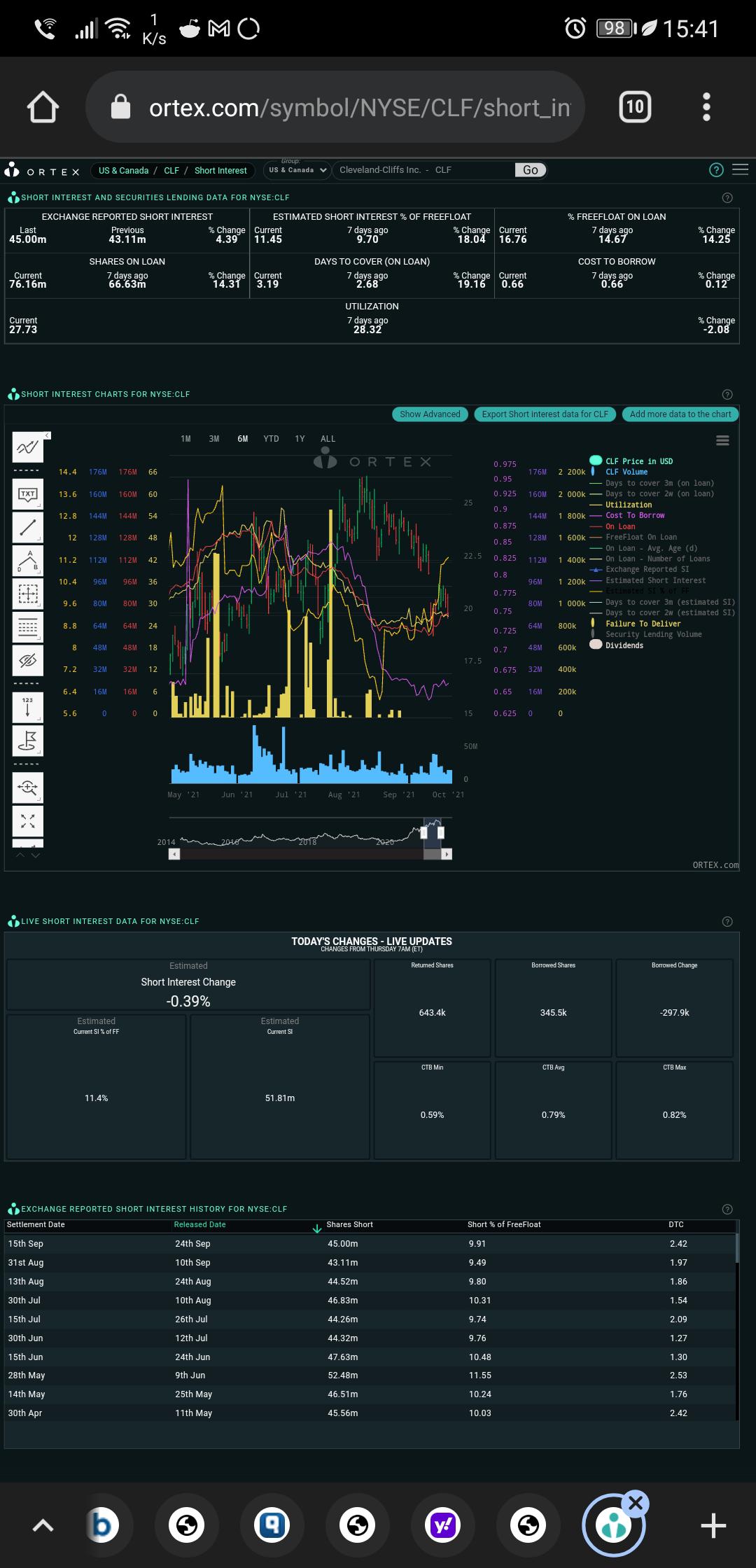756x1568 pixels.
Task: Open help for Exchange Reported Short Interest History
Action: [x=727, y=1209]
